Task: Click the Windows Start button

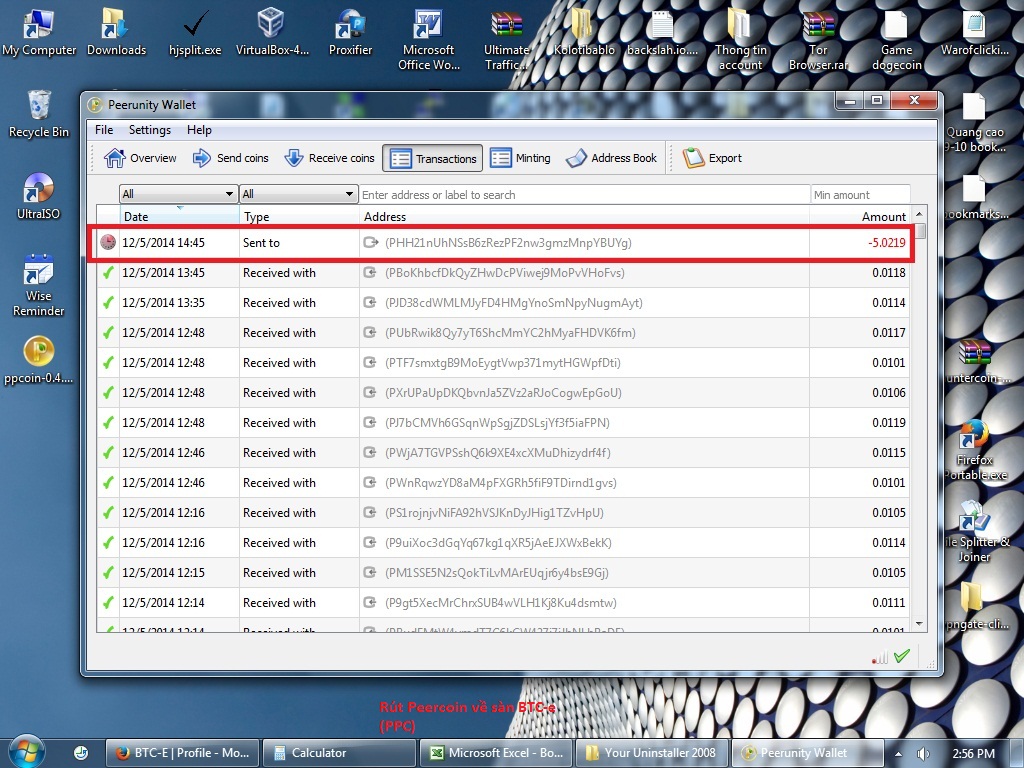Action: pos(27,752)
